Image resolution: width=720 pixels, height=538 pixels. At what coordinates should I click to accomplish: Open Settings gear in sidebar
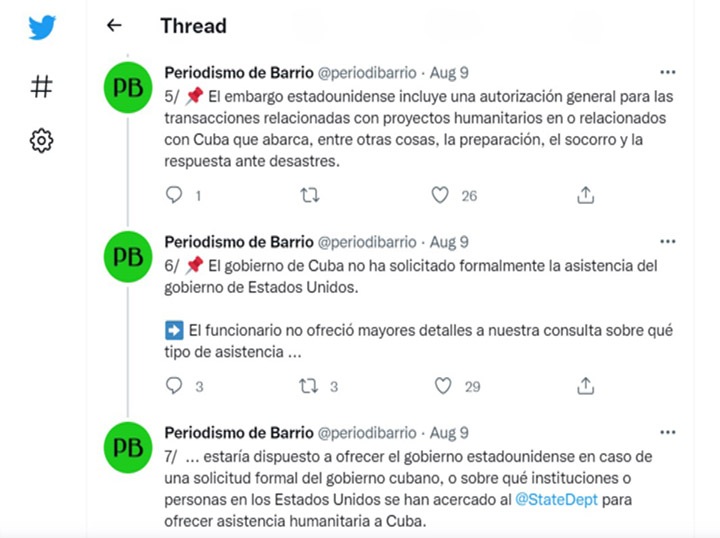pyautogui.click(x=42, y=141)
